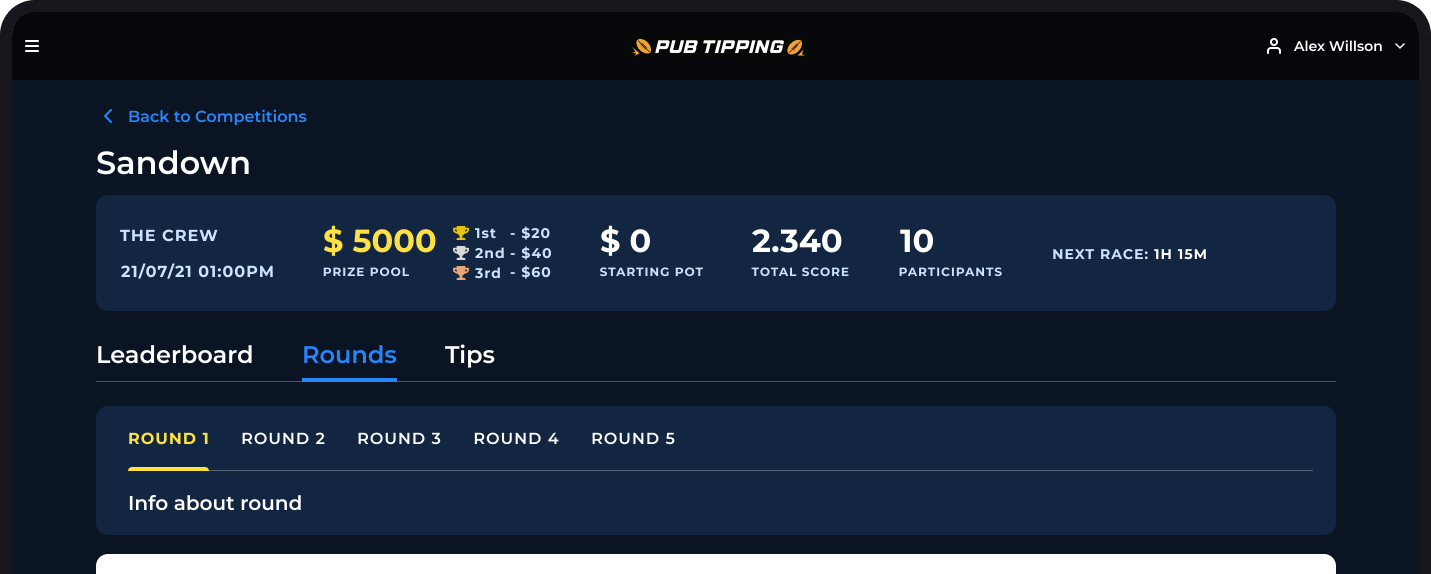1431x574 pixels.
Task: Click the back chevron arrow icon
Action: tap(108, 116)
